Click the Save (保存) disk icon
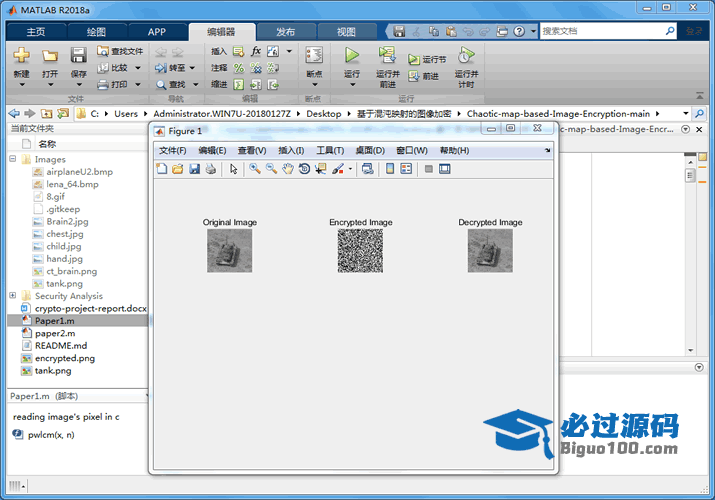This screenshot has width=715, height=500. point(78,56)
